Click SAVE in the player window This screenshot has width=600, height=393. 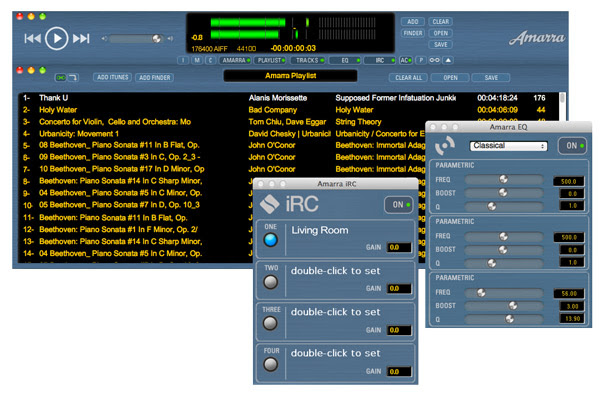(x=440, y=45)
